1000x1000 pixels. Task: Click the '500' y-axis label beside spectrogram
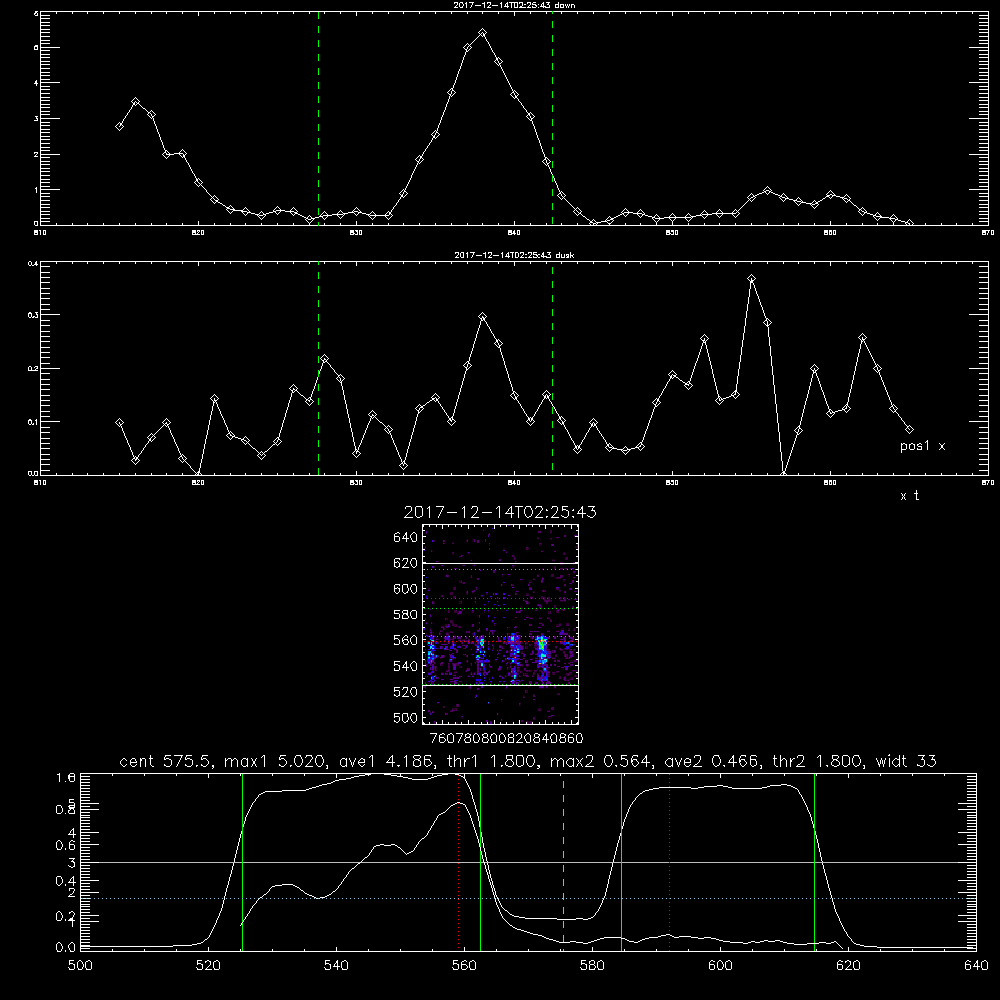[x=406, y=717]
